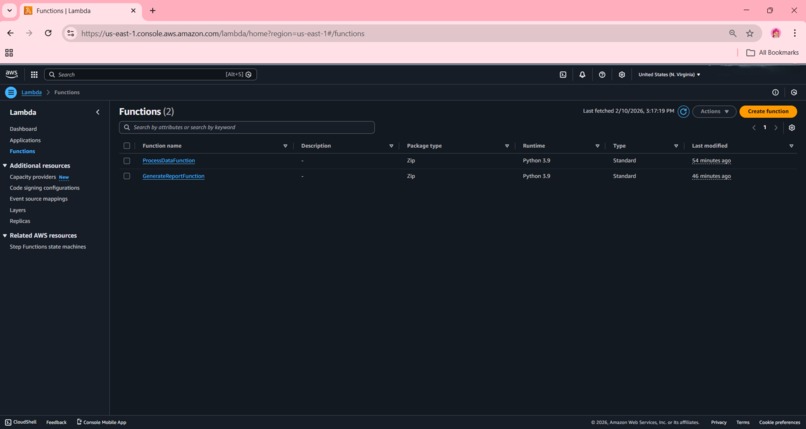Go back in browser history

point(10,33)
